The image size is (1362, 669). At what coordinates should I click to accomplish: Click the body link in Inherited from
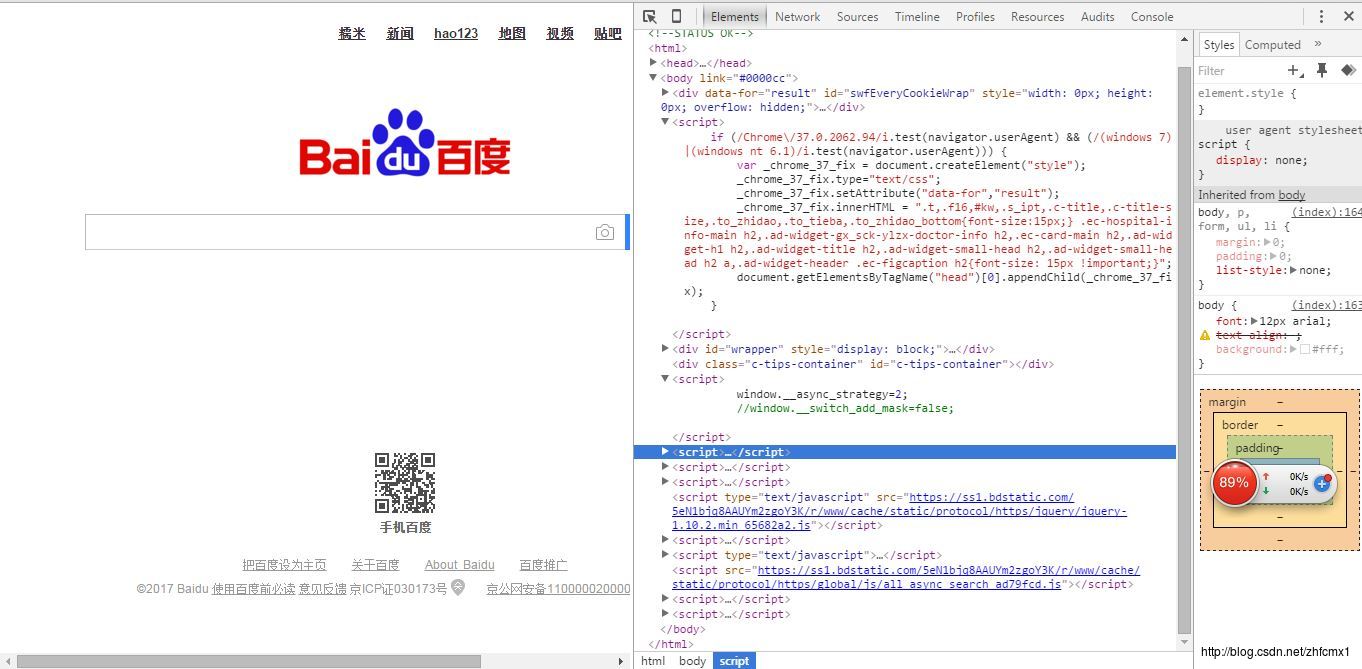(1291, 195)
